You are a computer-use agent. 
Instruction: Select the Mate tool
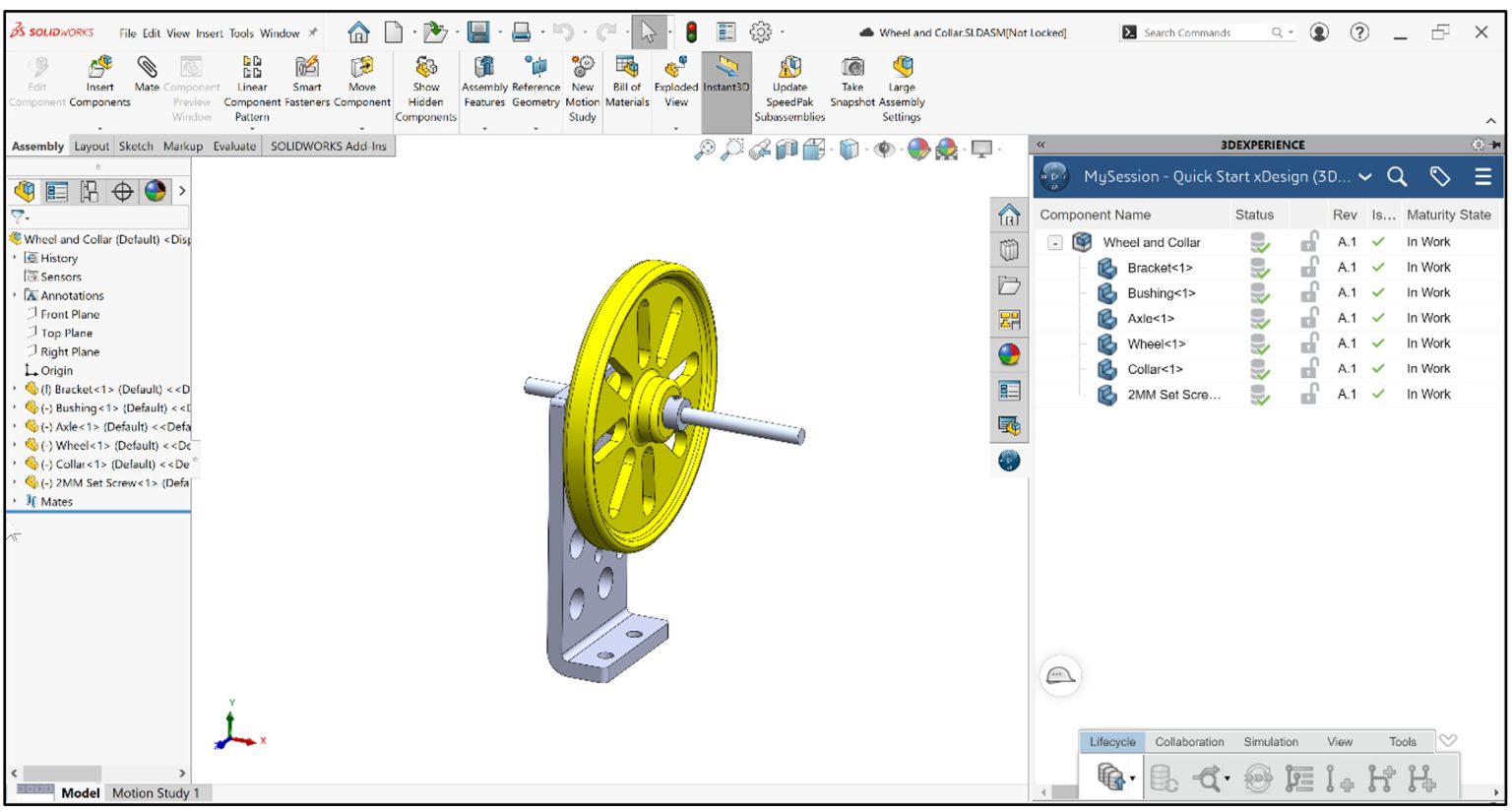click(147, 79)
